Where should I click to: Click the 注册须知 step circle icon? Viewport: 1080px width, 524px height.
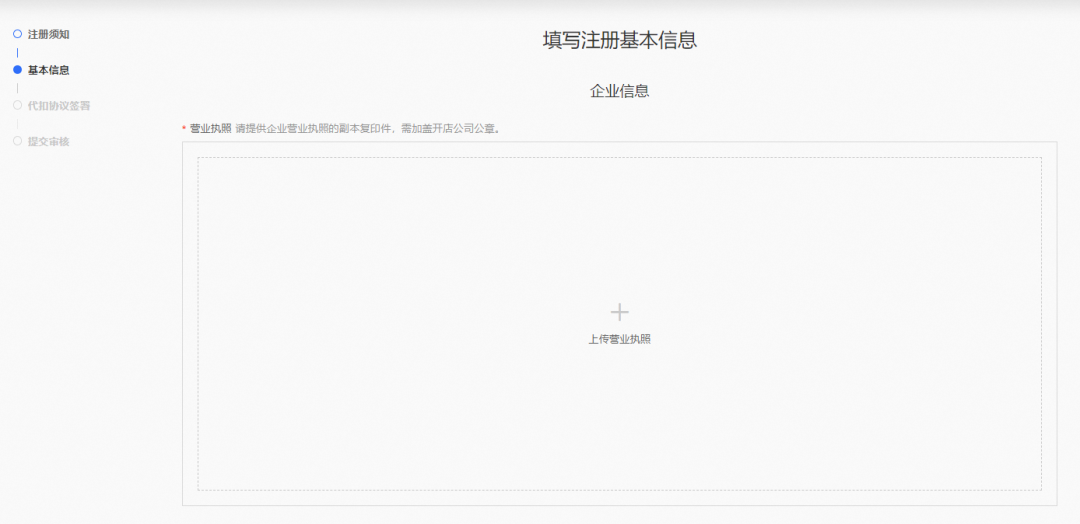pyautogui.click(x=17, y=34)
